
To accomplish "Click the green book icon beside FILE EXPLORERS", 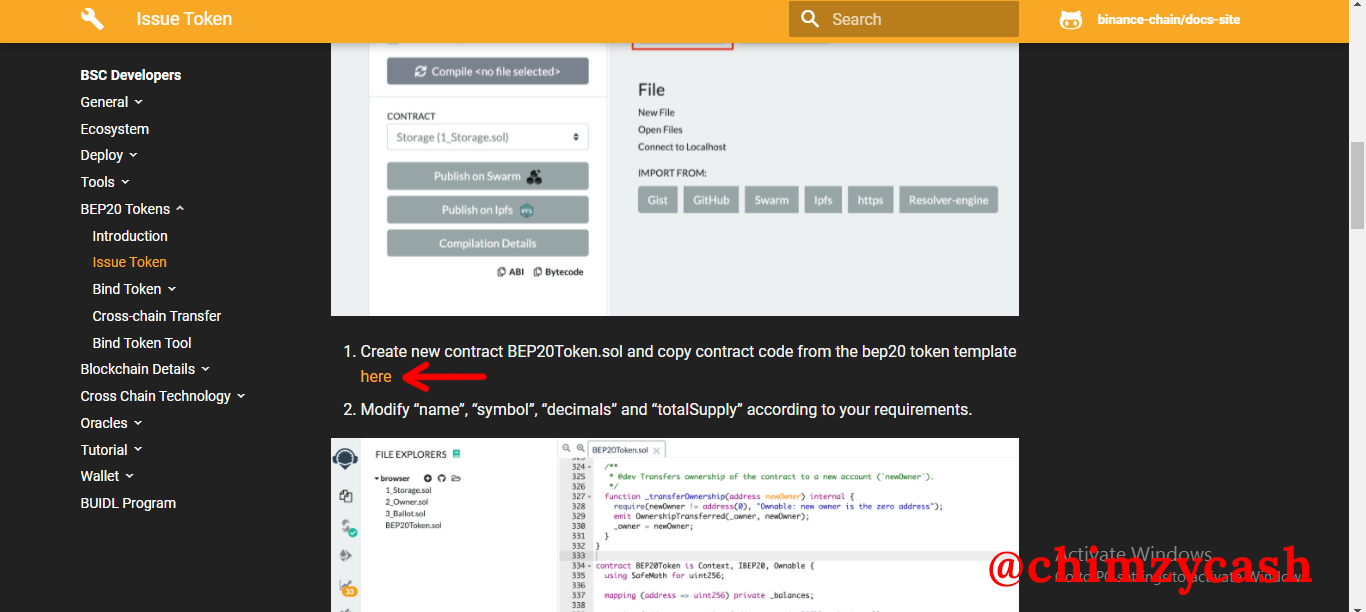I will [x=456, y=454].
